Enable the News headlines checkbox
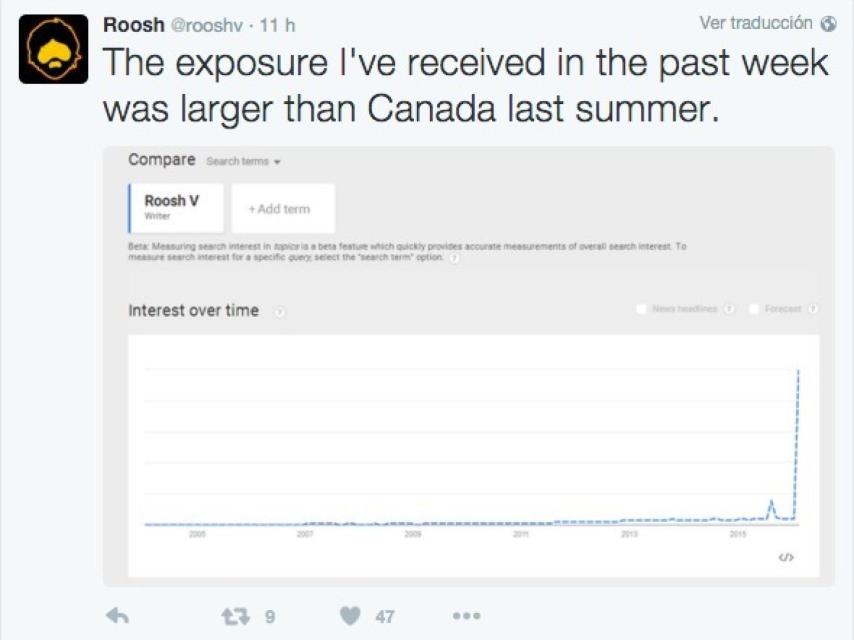Viewport: 854px width, 640px height. pos(643,308)
